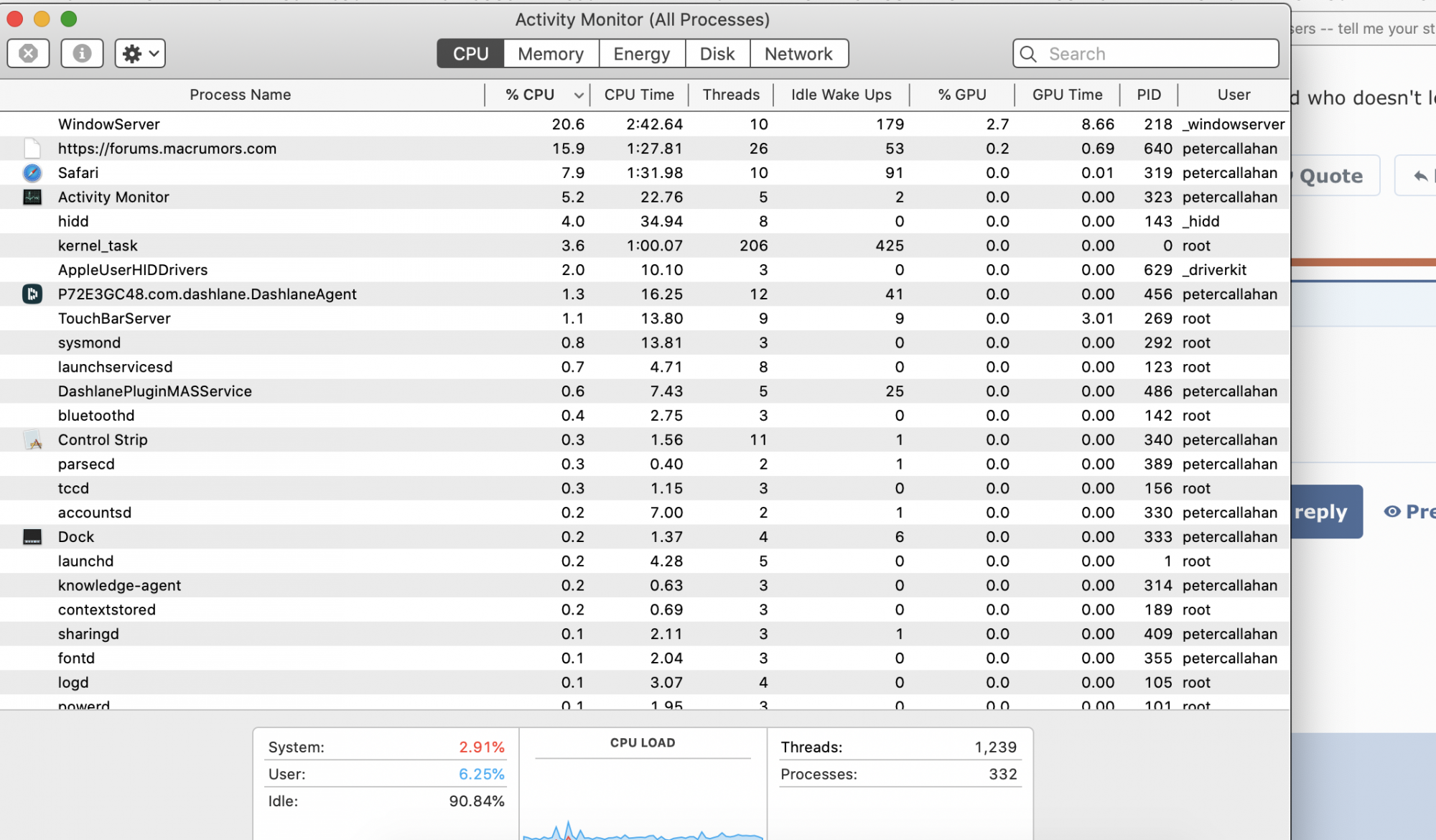Select the CPU tab
1436x840 pixels.
470,54
